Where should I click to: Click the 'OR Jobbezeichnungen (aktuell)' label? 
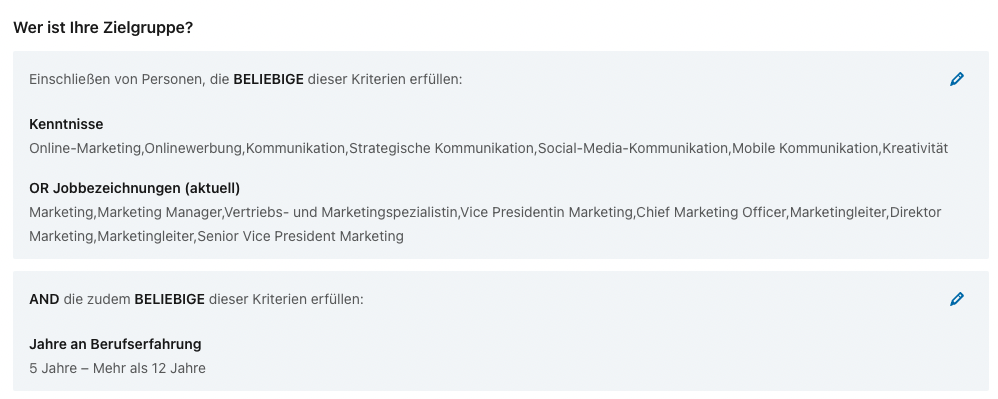click(134, 188)
